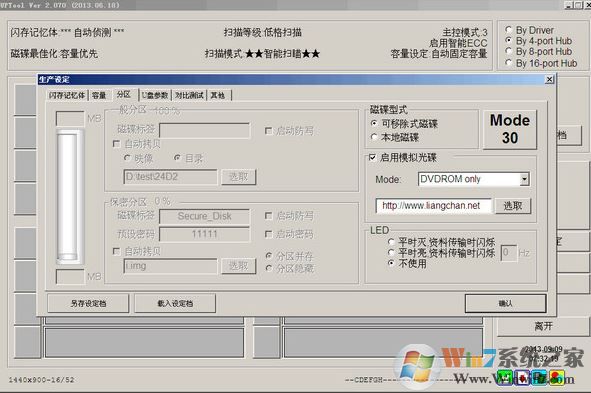Image resolution: width=591 pixels, height=393 pixels.
Task: Click the green icon in the bottom-right status area
Action: (x=505, y=378)
